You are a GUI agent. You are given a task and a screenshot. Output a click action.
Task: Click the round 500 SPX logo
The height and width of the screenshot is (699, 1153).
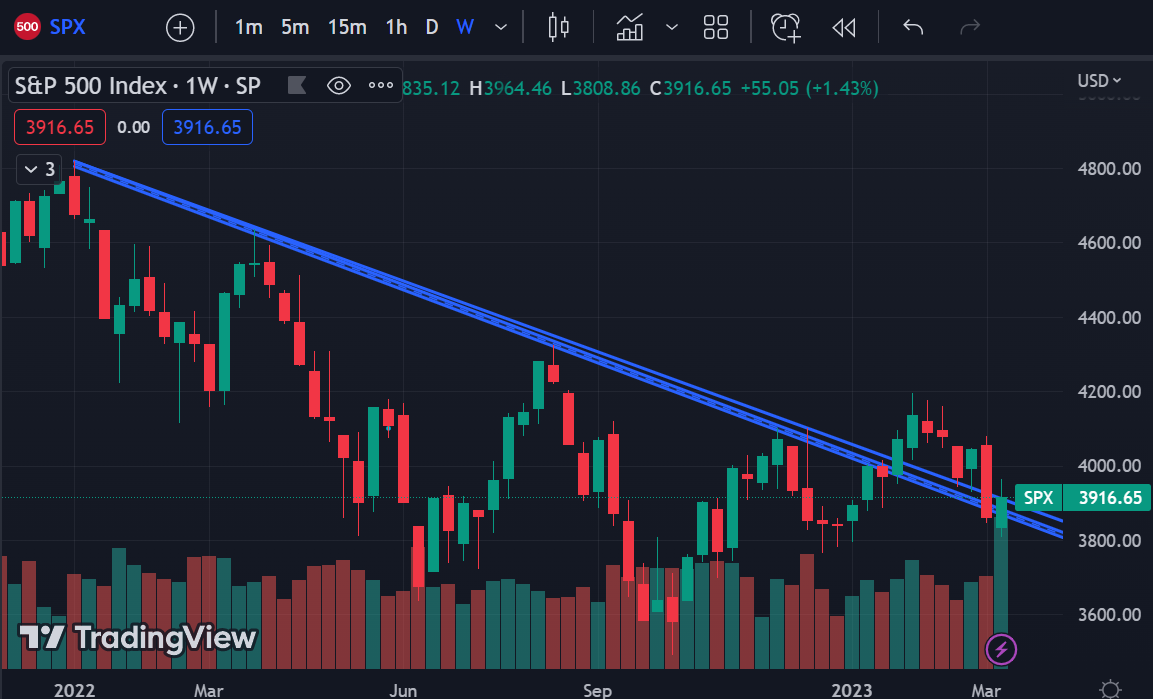[27, 27]
